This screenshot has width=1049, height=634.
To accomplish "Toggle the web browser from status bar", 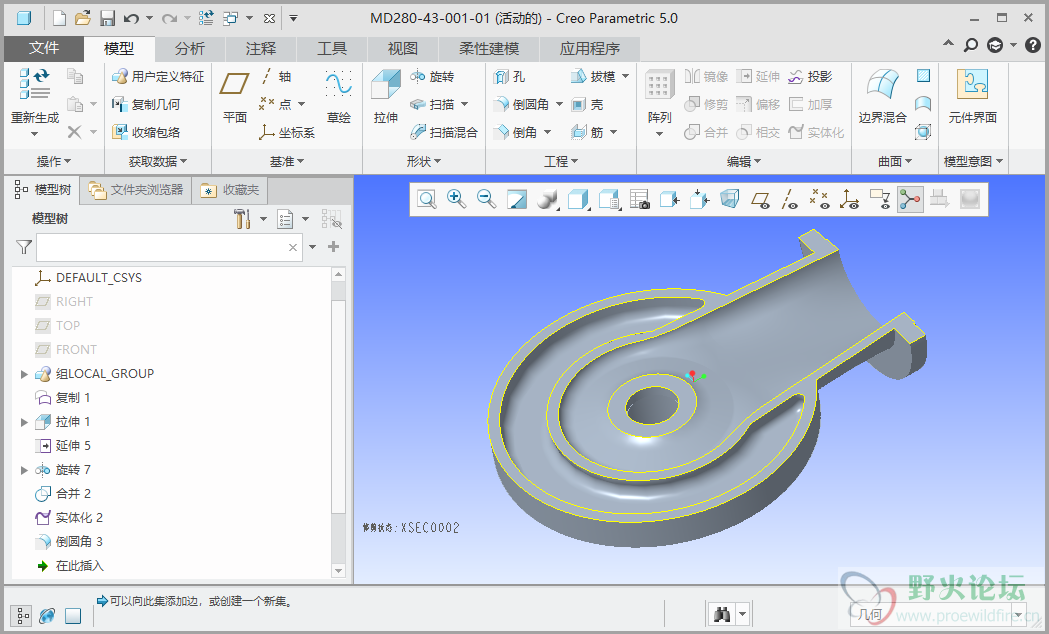I will (47, 615).
